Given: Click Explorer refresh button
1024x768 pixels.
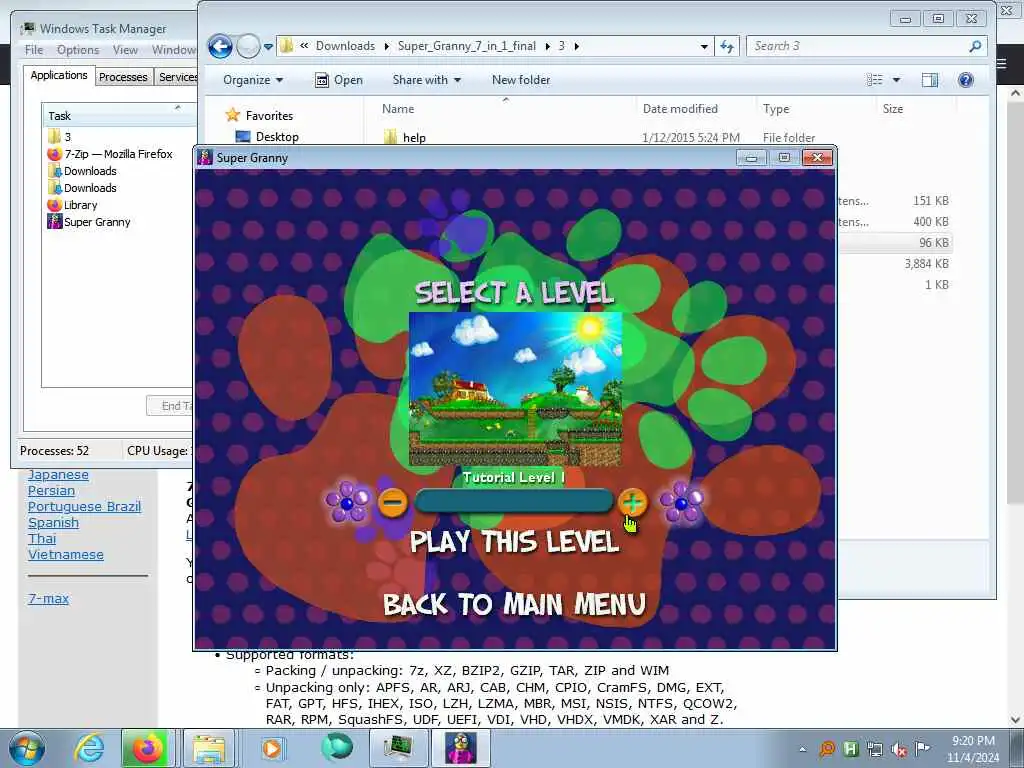Looking at the screenshot, I should [727, 46].
